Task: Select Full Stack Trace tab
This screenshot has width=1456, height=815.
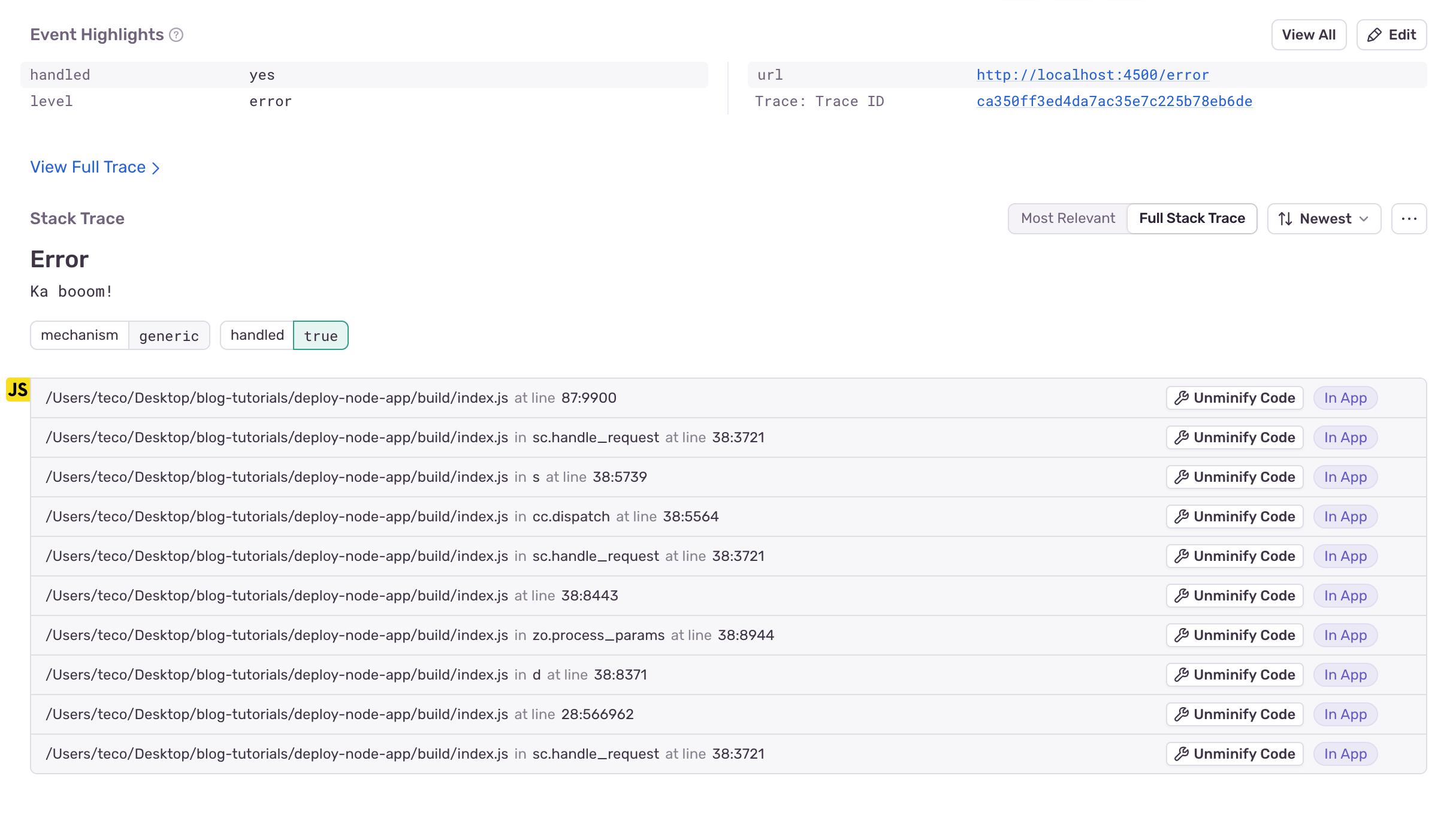Action: (x=1191, y=218)
